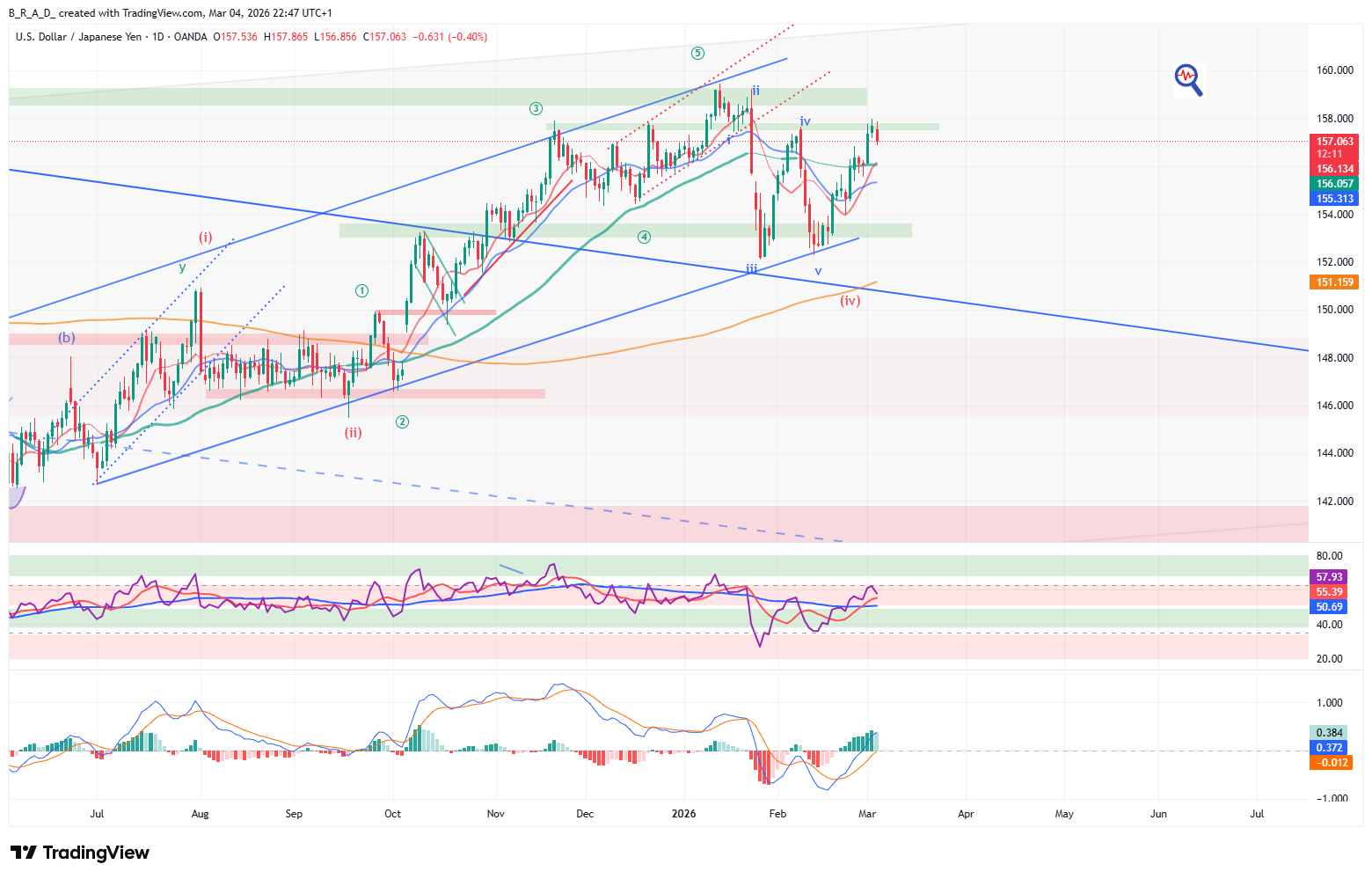Click the 160.000 level on price axis
Image resolution: width=1372 pixels, height=879 pixels.
click(1334, 70)
